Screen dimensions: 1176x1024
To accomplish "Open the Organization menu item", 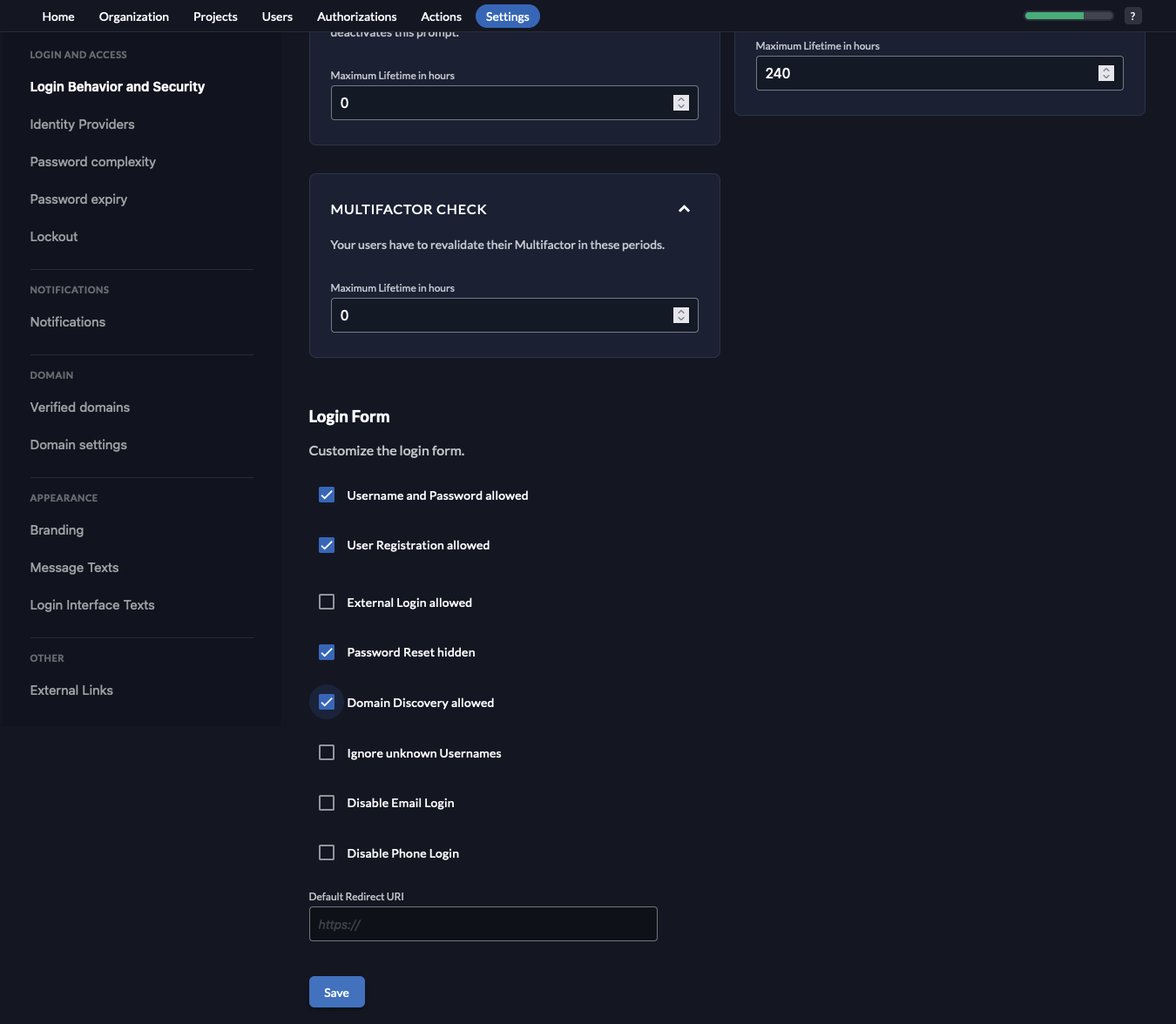I will pyautogui.click(x=133, y=16).
